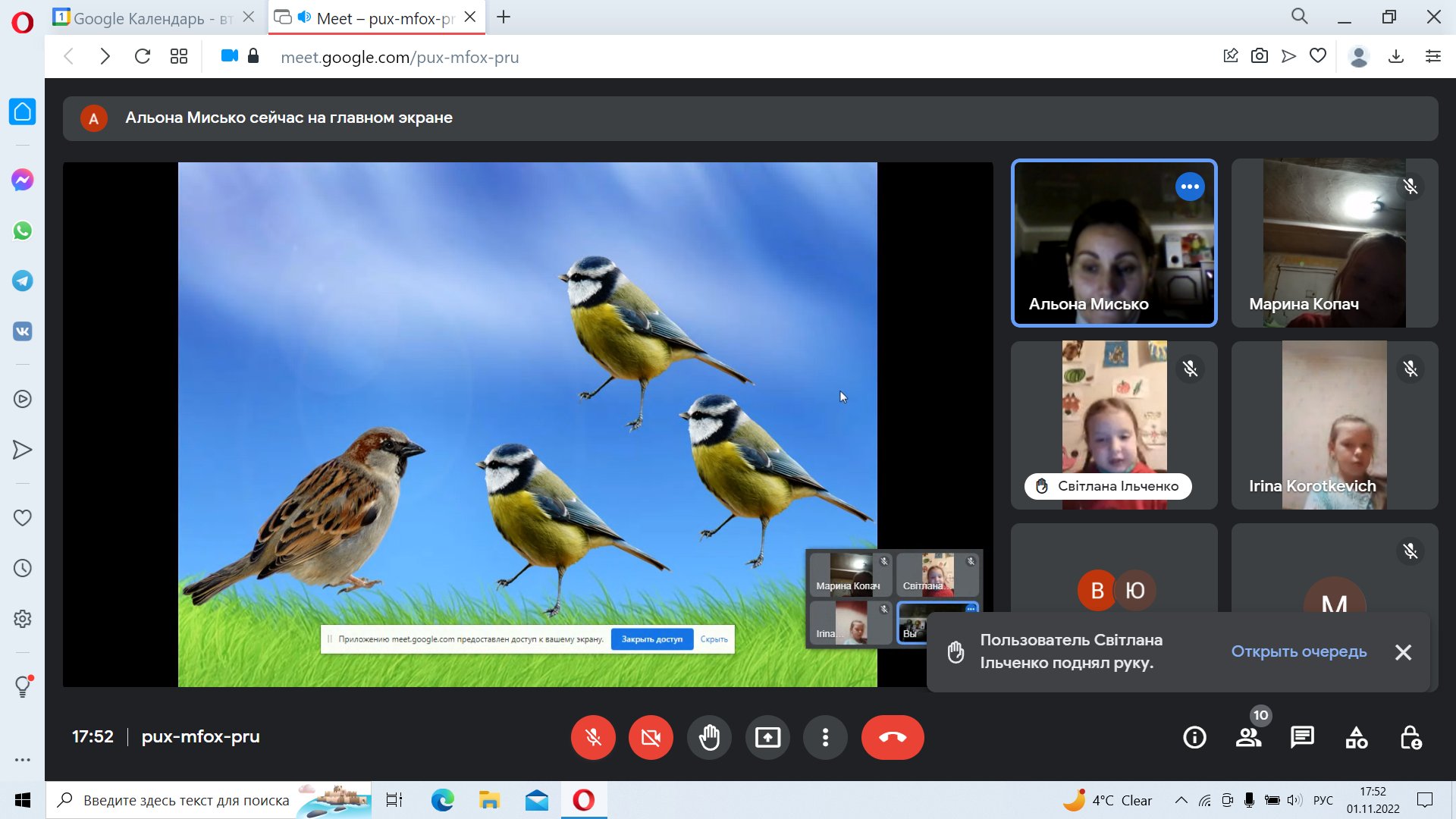Open host controls lock icon

[x=1410, y=737]
